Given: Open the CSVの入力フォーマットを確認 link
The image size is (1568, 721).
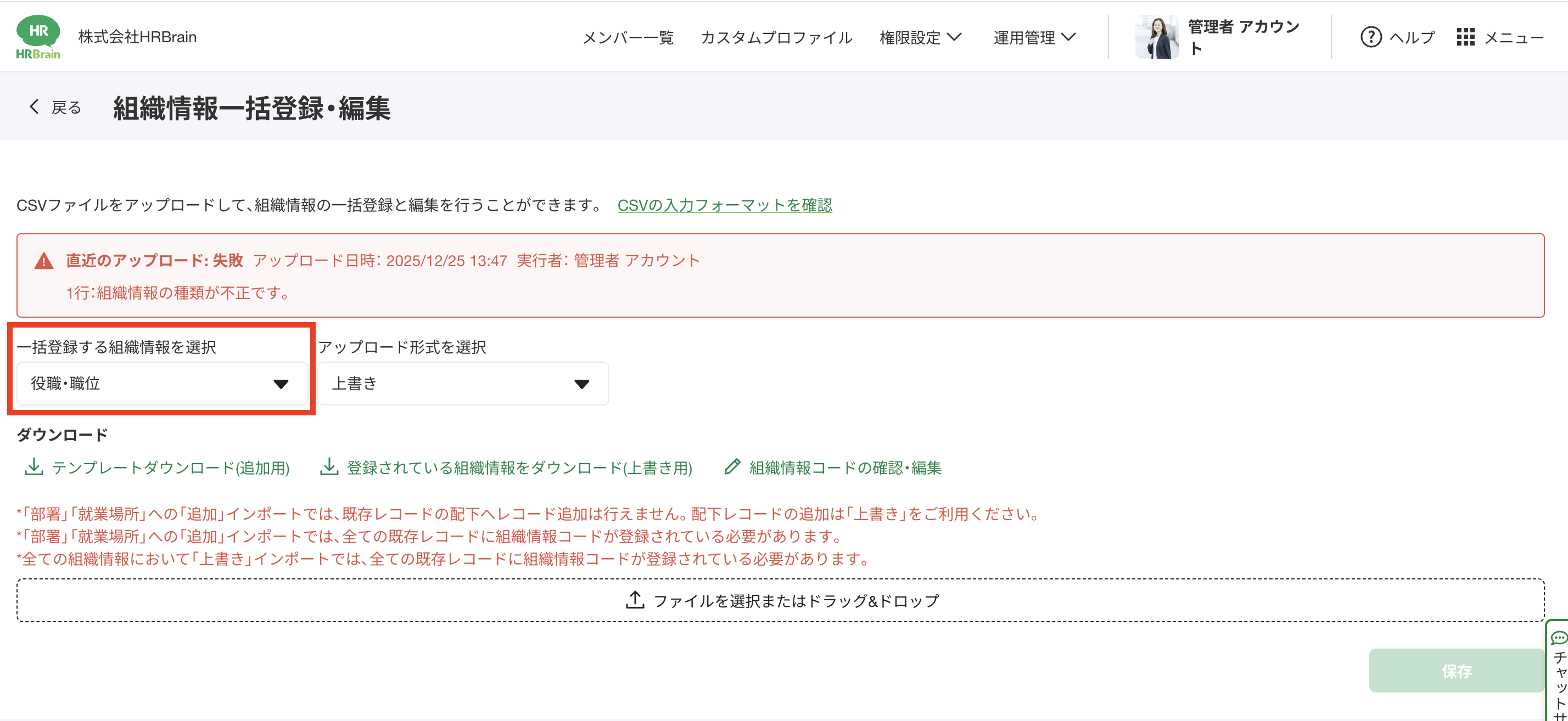Looking at the screenshot, I should pos(724,205).
